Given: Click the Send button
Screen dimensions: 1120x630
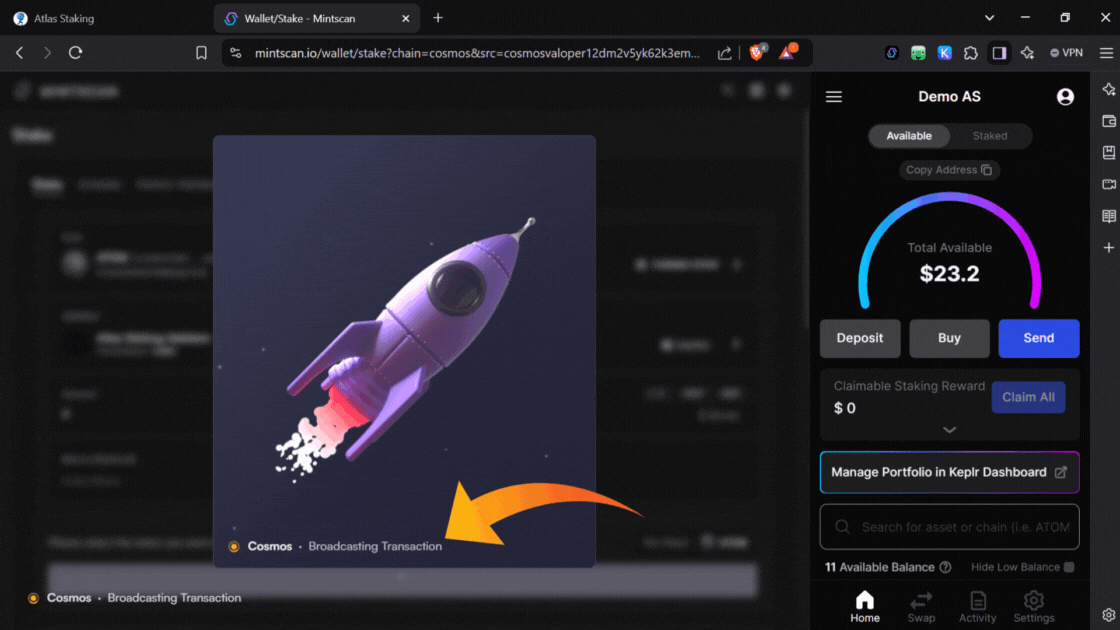Looking at the screenshot, I should [x=1038, y=338].
